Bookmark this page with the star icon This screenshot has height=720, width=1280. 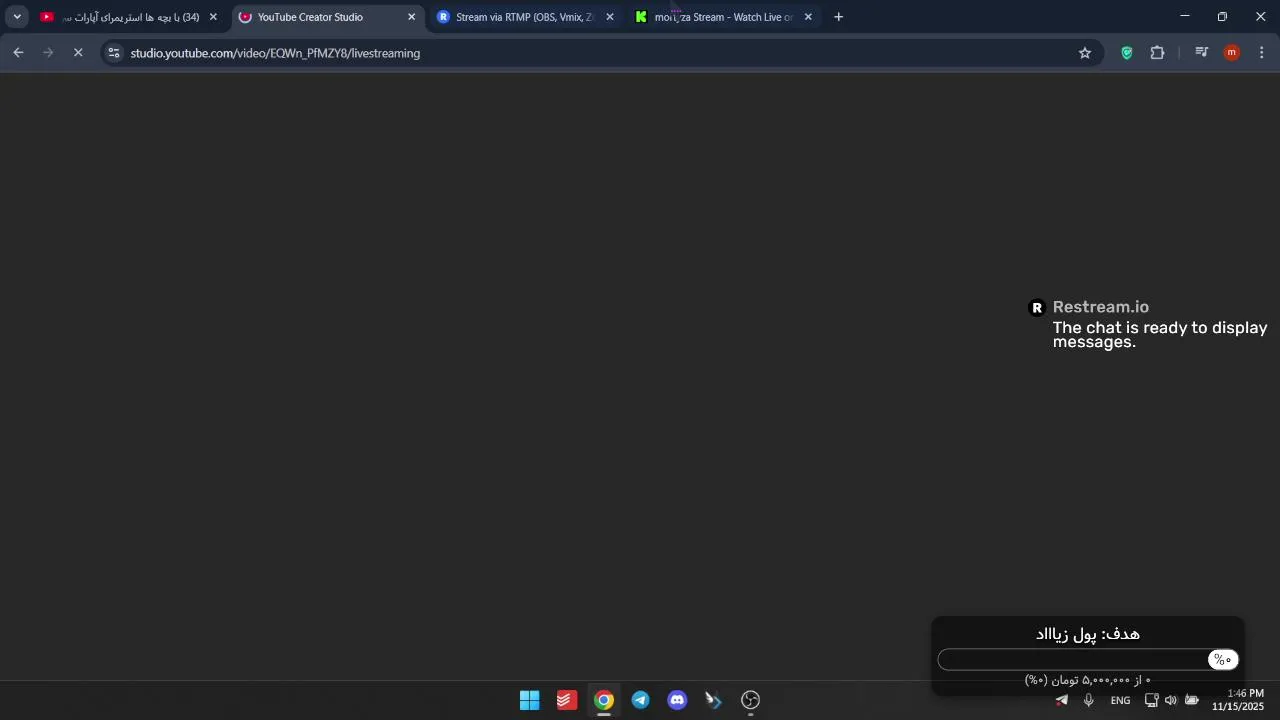click(1085, 53)
